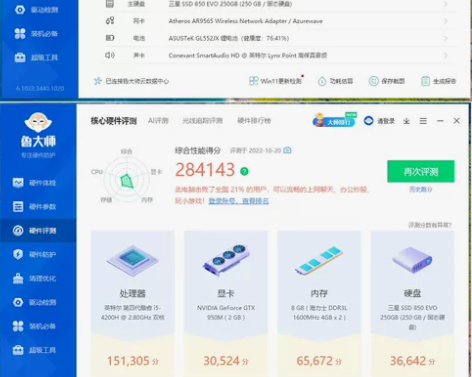Screen dimensions: 472x377
Task: Select 硬件评测 in the benchmark window sidebar
Action: [x=38, y=230]
